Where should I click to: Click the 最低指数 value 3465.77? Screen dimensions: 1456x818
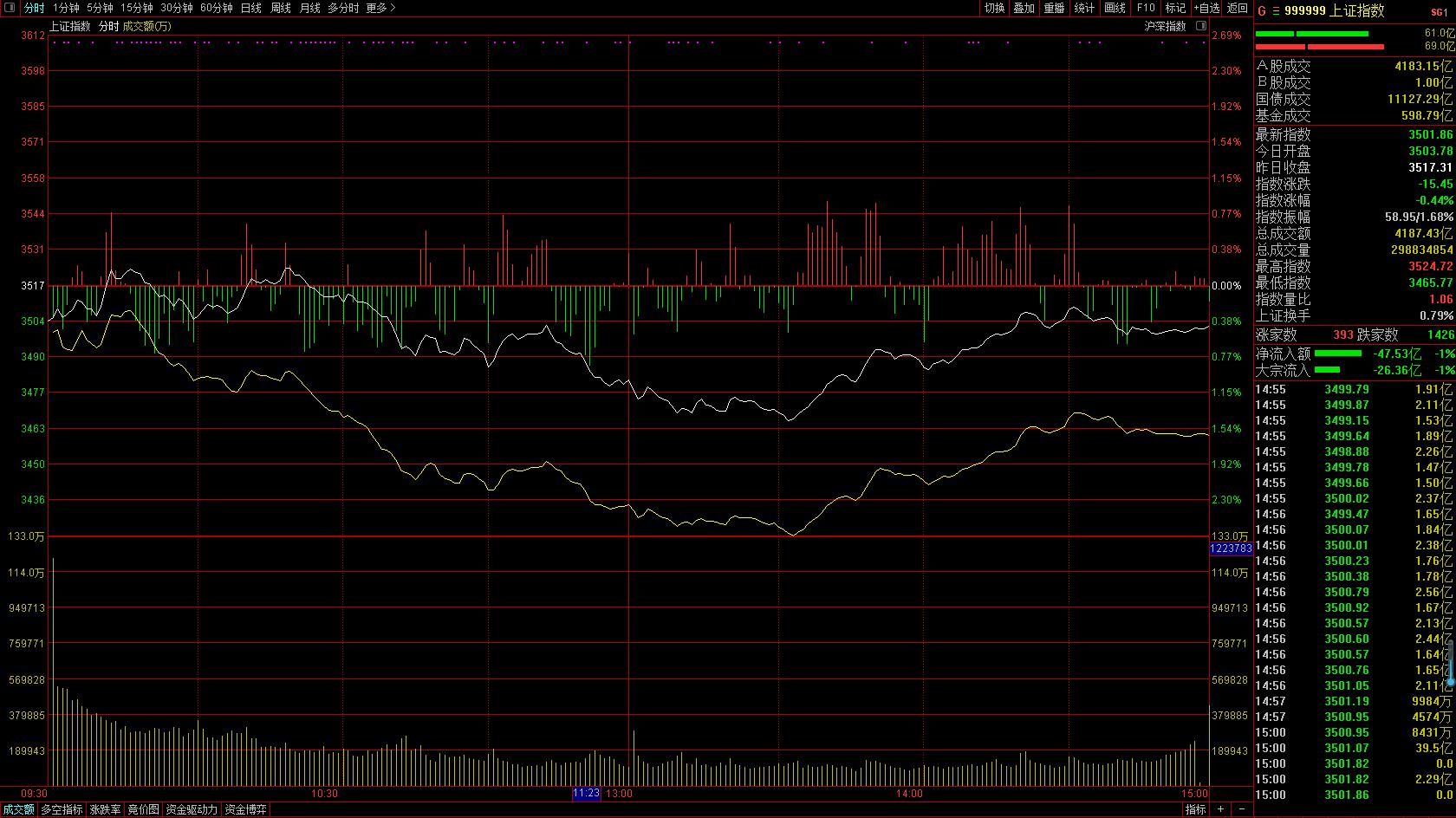1430,282
